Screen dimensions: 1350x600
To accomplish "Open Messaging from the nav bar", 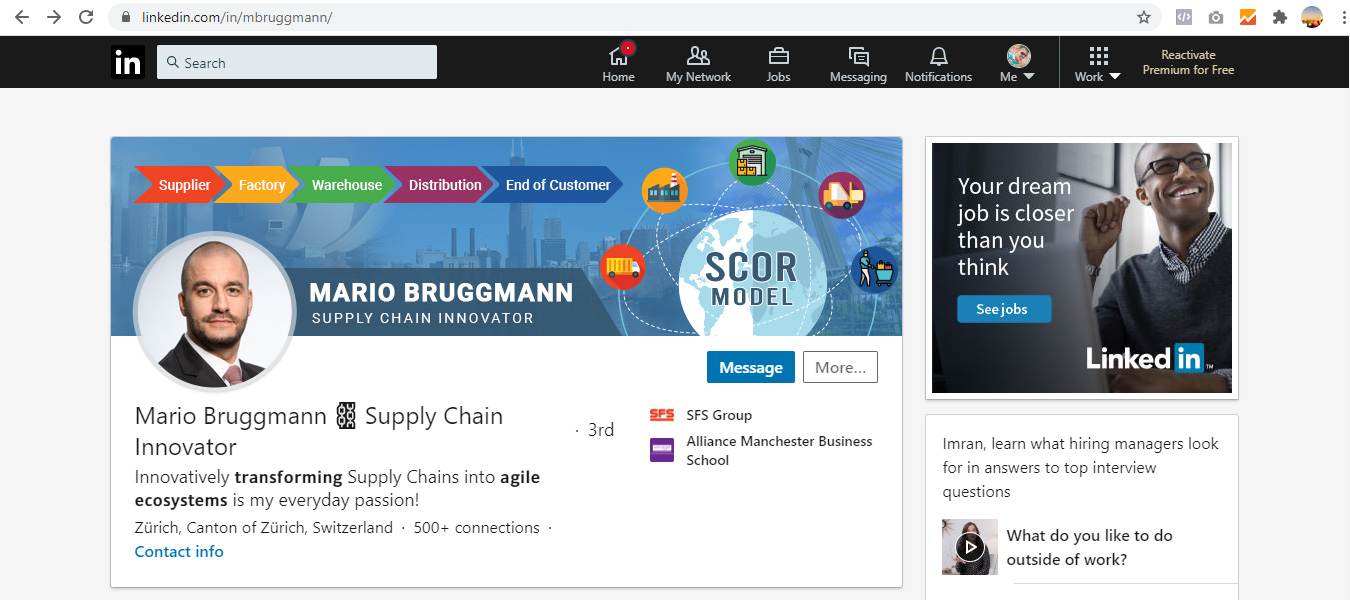I will (x=858, y=63).
